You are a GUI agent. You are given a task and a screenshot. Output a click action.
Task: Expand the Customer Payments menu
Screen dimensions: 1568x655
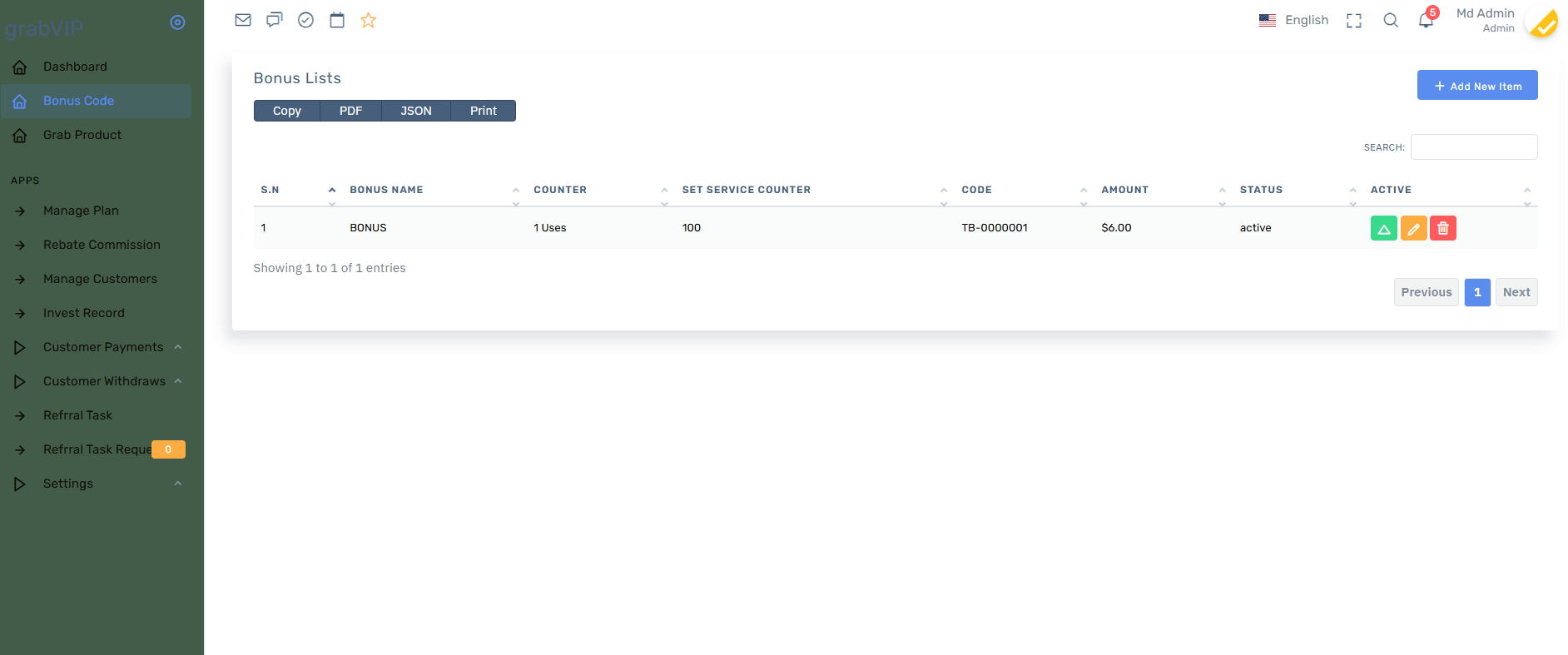click(x=103, y=347)
